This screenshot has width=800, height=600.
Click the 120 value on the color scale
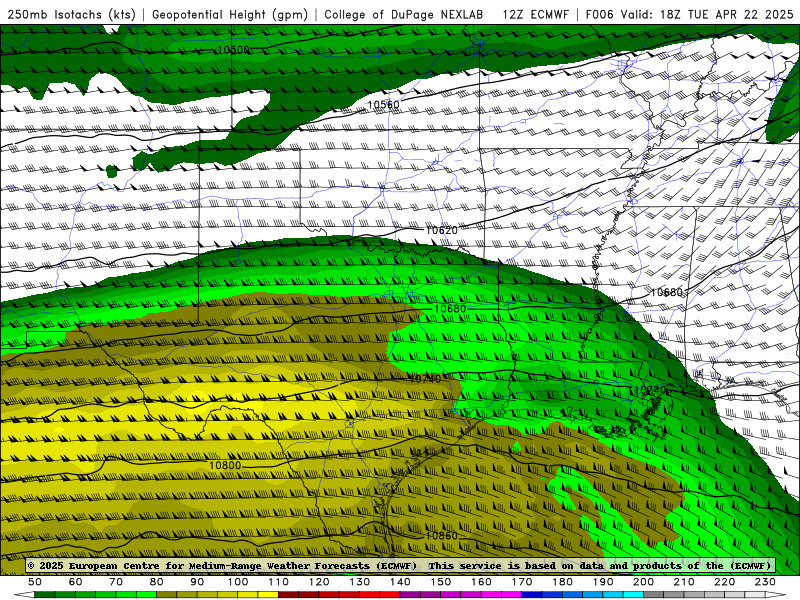(x=319, y=582)
